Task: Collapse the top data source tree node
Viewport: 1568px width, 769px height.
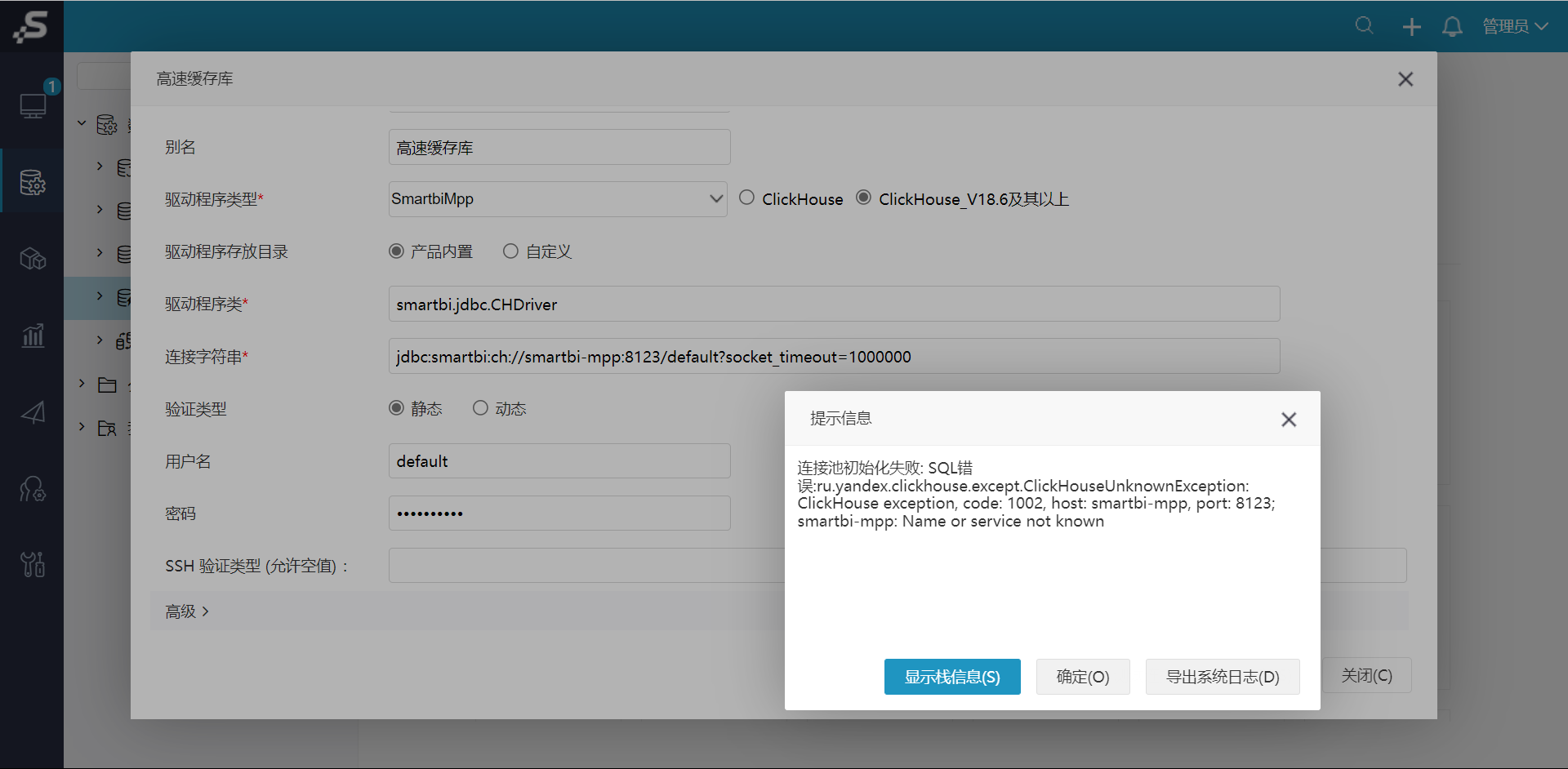Action: click(82, 123)
